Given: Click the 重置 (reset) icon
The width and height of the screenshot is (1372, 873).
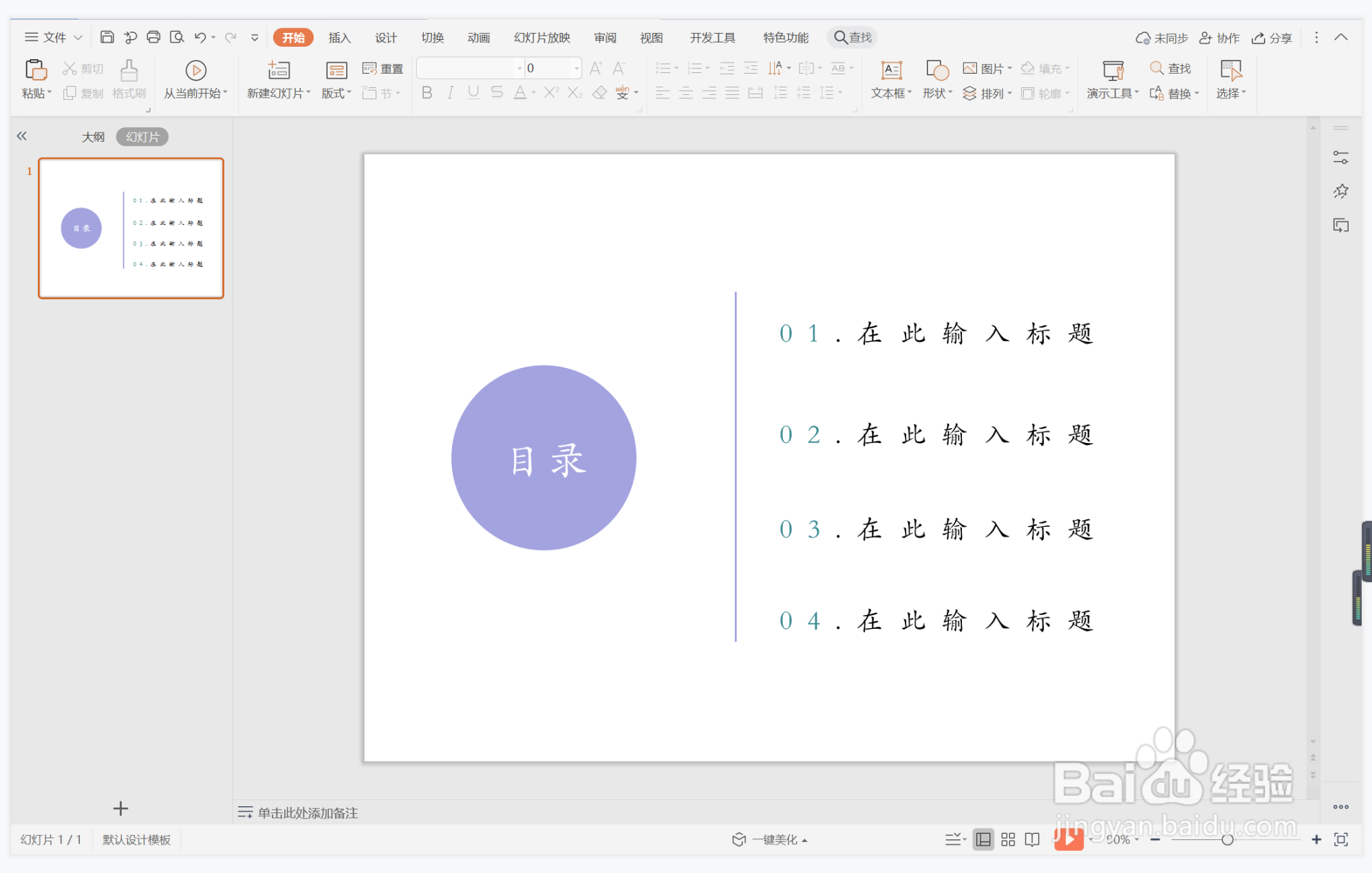Looking at the screenshot, I should tap(383, 68).
